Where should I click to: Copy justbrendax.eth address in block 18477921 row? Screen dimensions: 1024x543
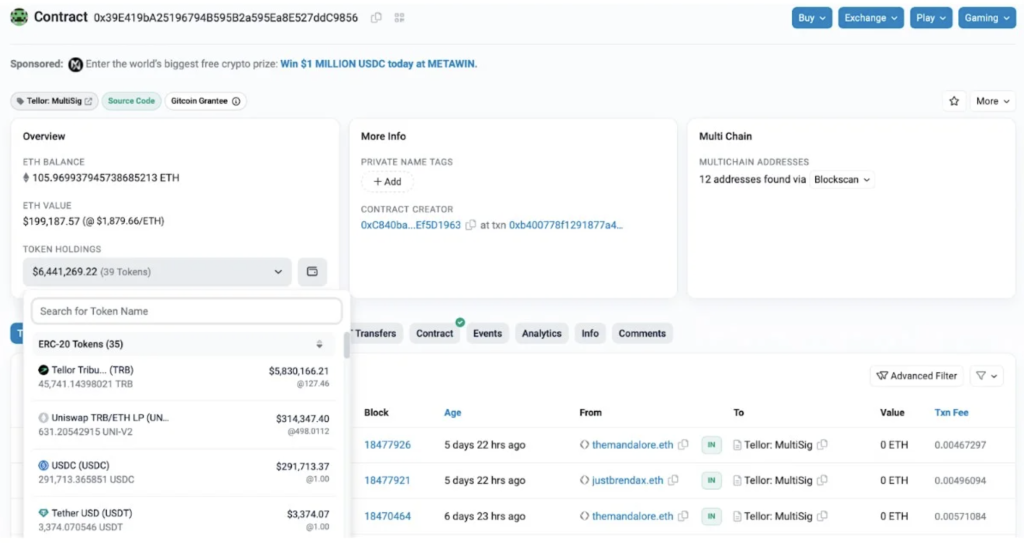click(x=673, y=480)
